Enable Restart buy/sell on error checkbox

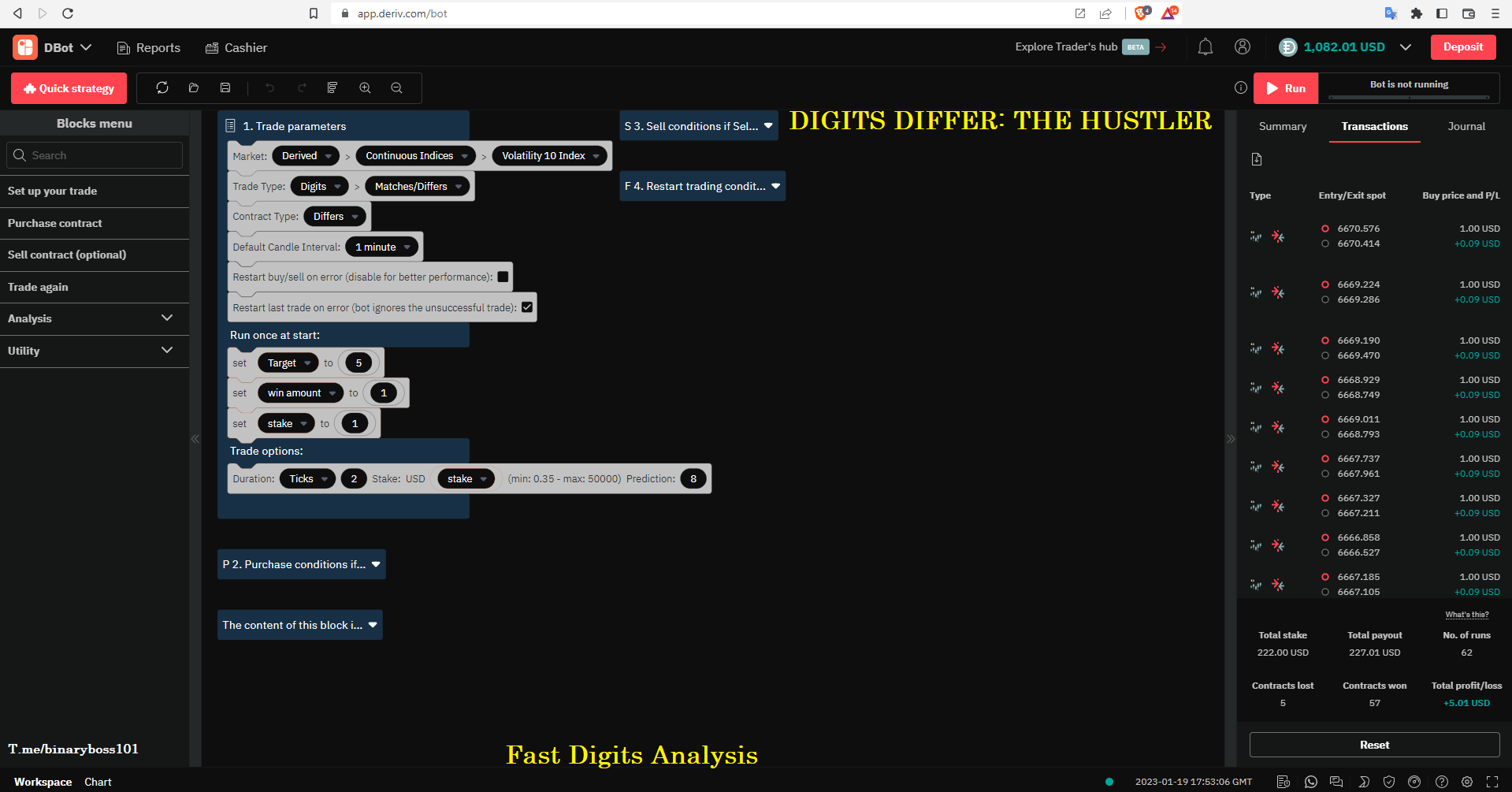(x=503, y=277)
